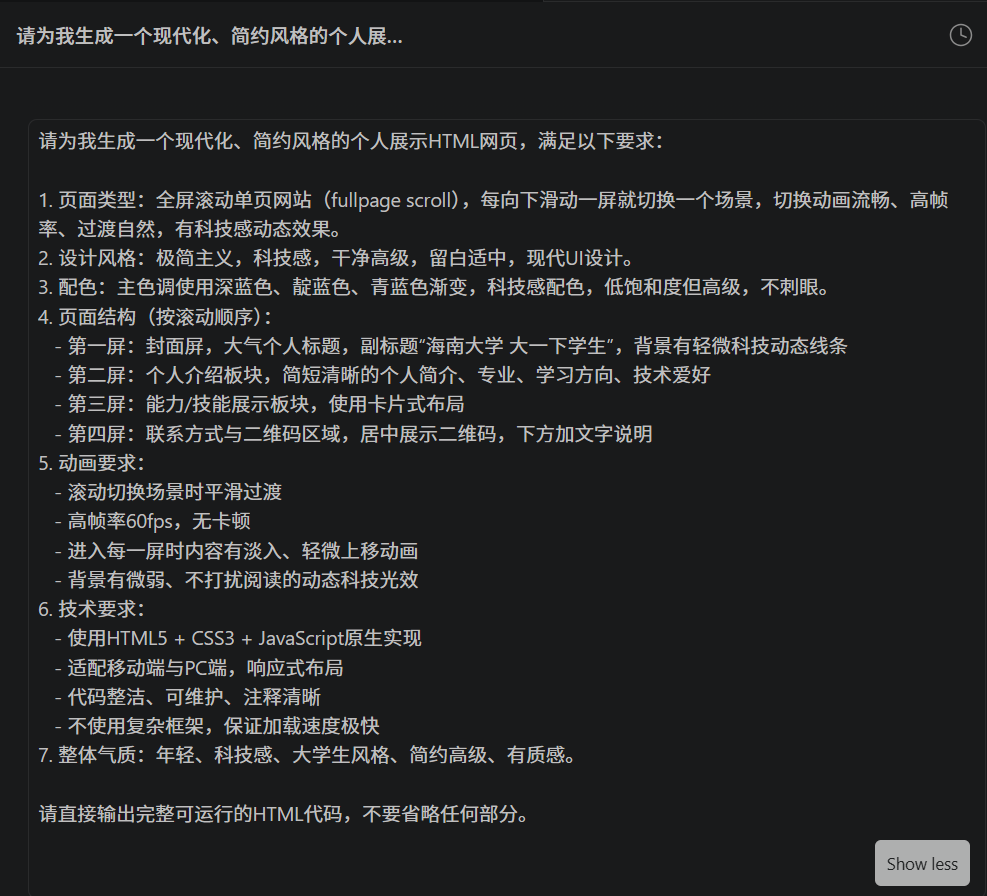Click the line '- 代码整洁、可维护、注释清晰'
The image size is (987, 896).
click(x=188, y=697)
